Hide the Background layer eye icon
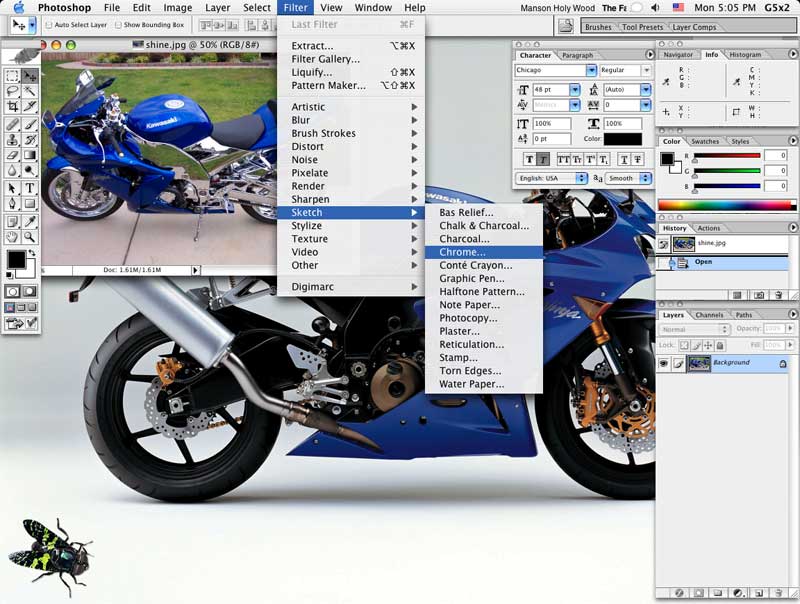This screenshot has width=800, height=604. pyautogui.click(x=663, y=363)
